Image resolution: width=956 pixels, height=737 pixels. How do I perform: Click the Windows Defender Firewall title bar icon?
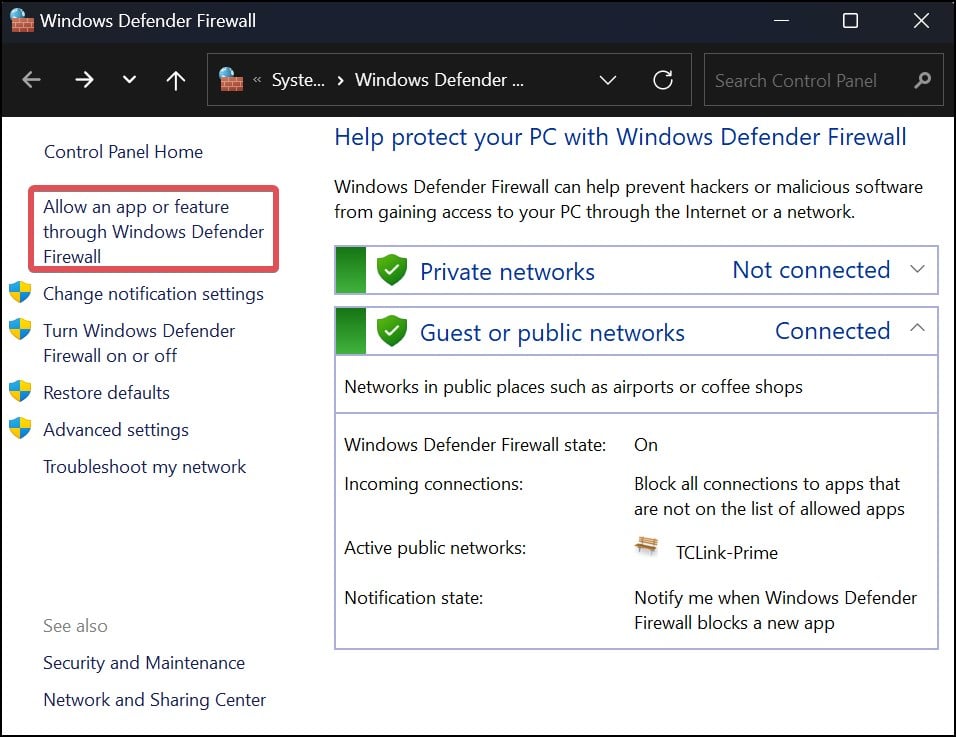21,20
